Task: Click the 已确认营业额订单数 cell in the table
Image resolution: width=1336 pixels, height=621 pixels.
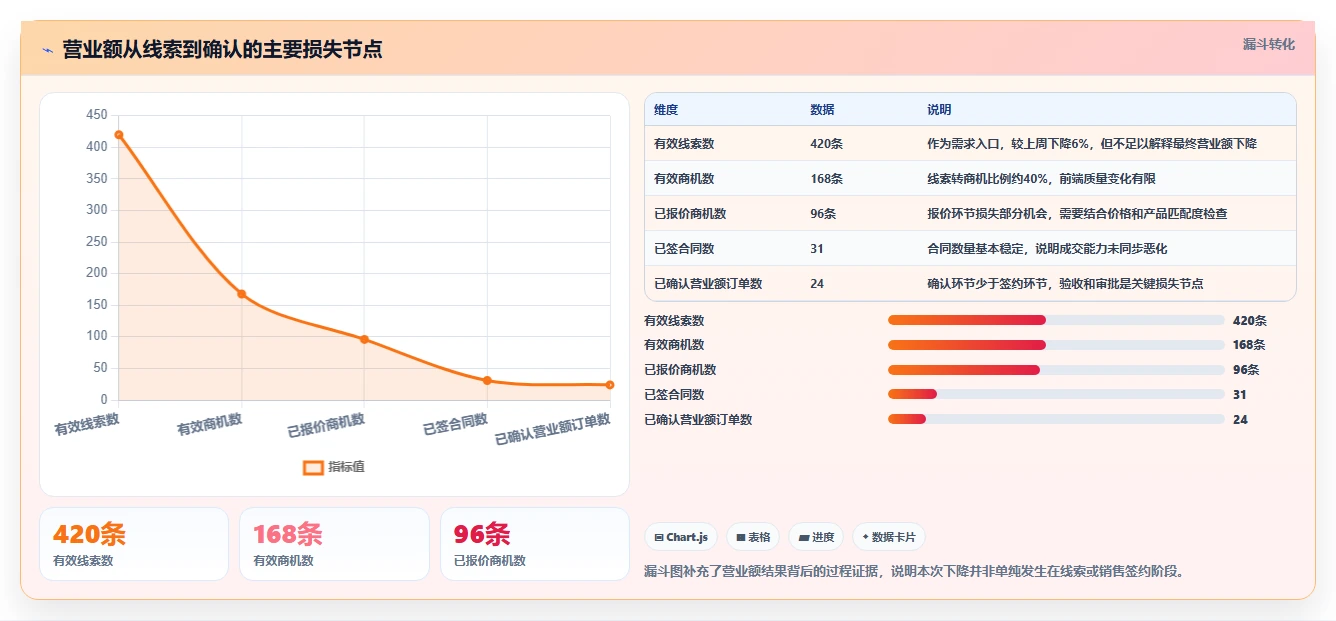Action: pos(708,284)
